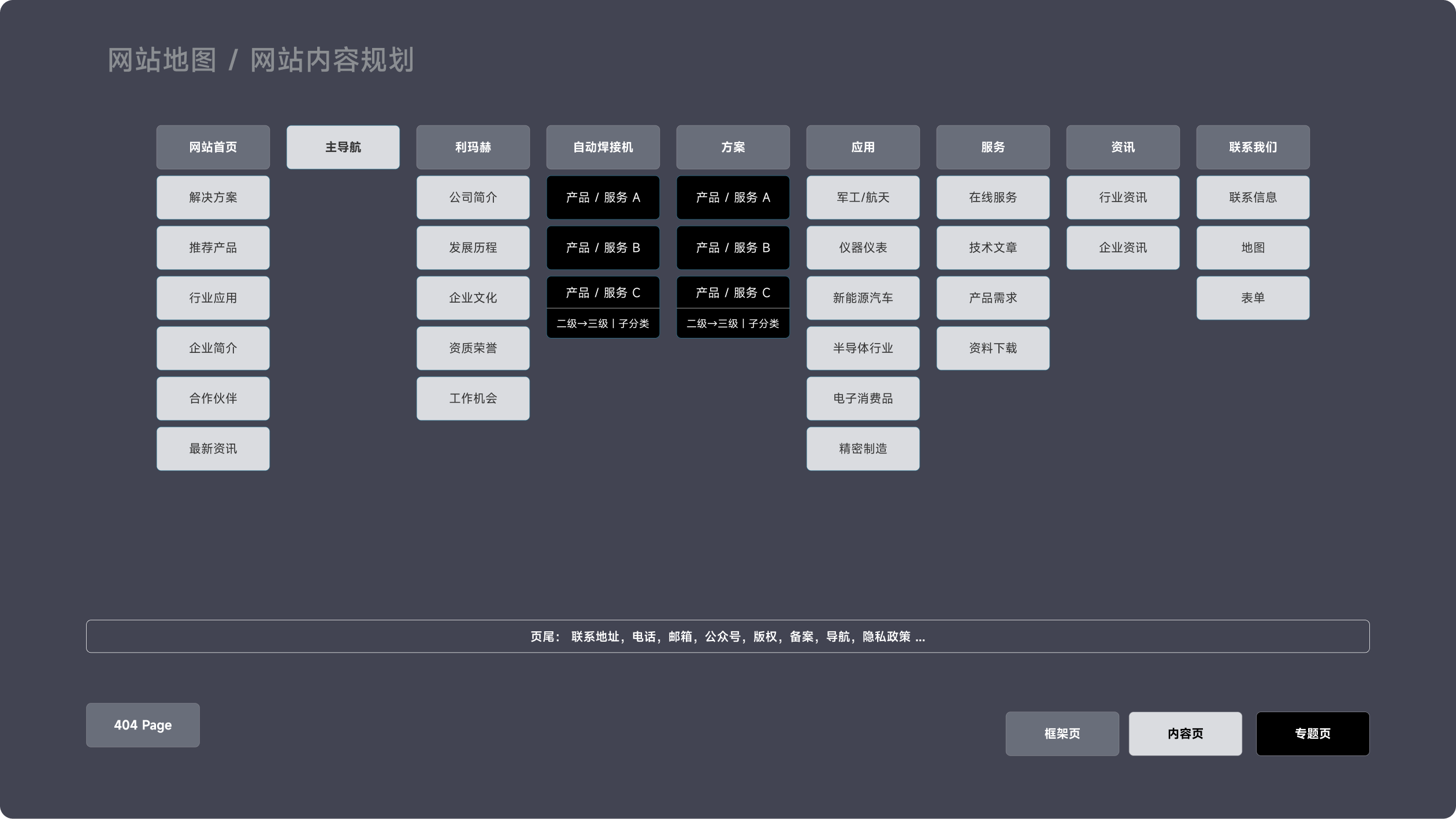Viewport: 1456px width, 819px height.
Task: Click the 利玛赫 column header
Action: 473,147
